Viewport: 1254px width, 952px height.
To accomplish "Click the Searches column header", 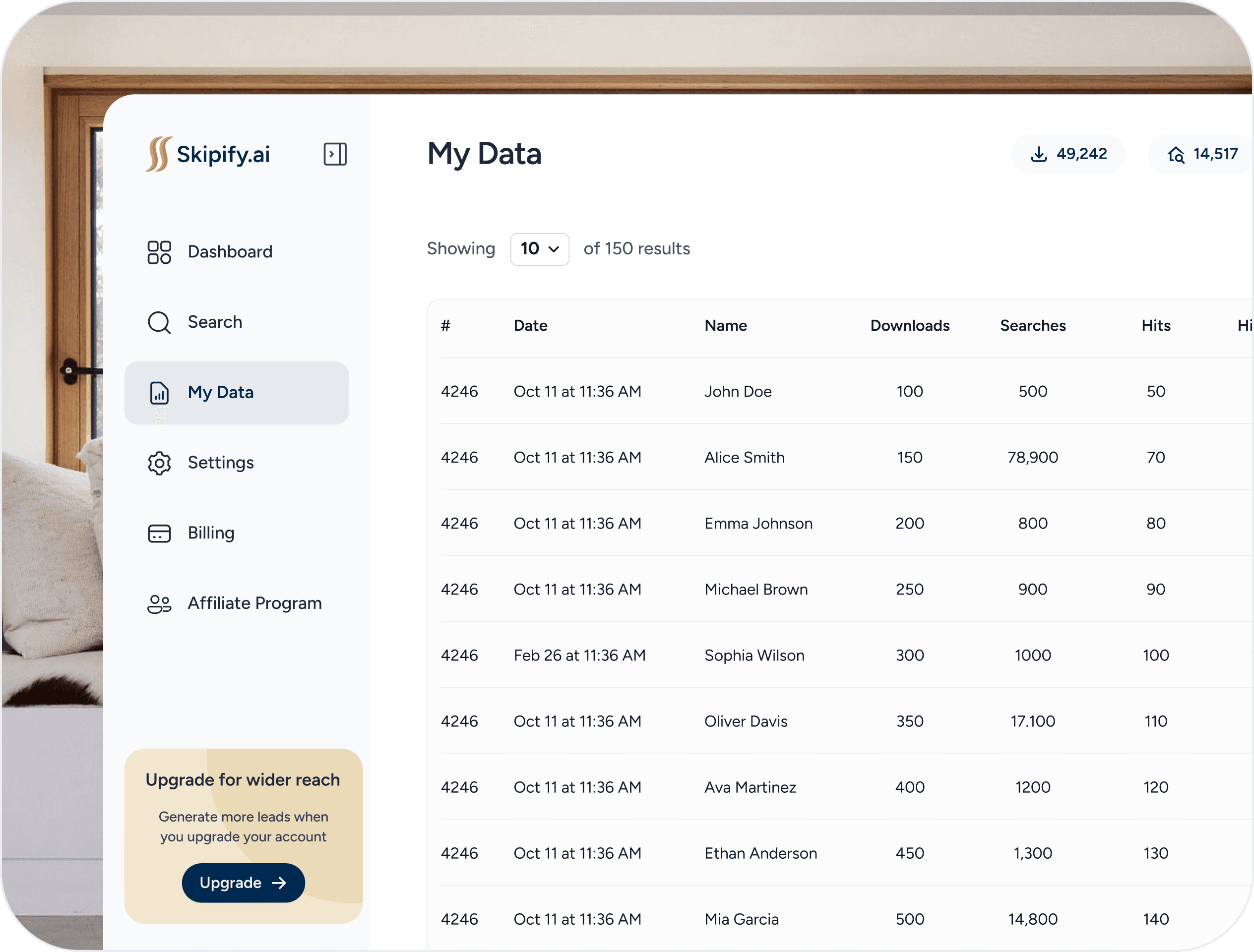I will (1032, 325).
